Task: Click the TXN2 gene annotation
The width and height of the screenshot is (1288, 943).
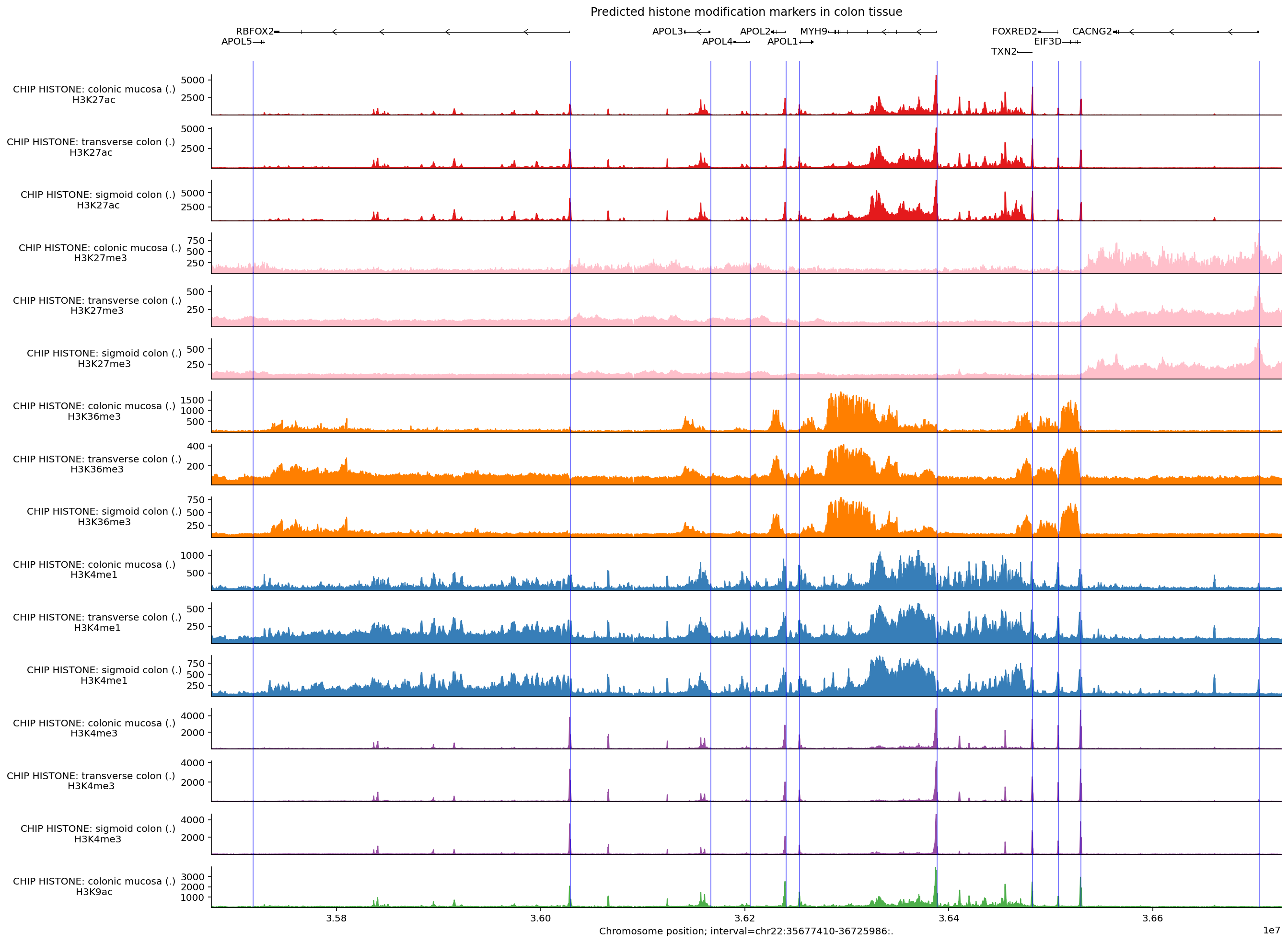Action: pos(1004,52)
